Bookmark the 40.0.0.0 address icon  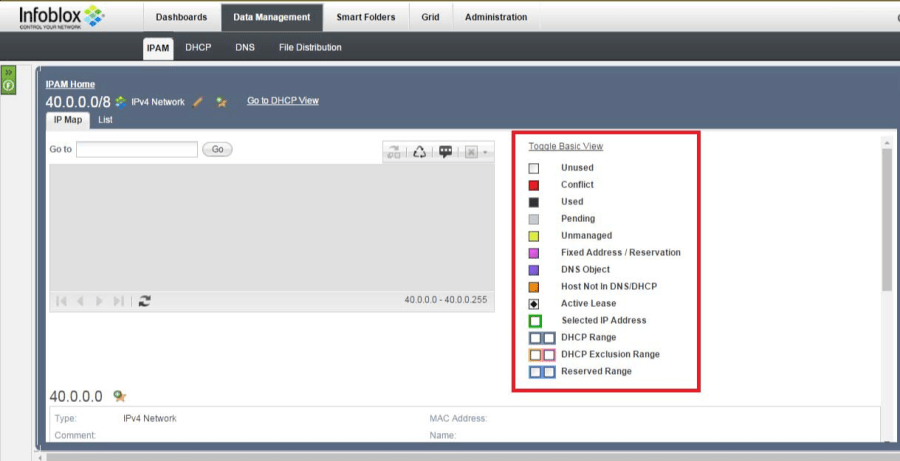(x=119, y=396)
